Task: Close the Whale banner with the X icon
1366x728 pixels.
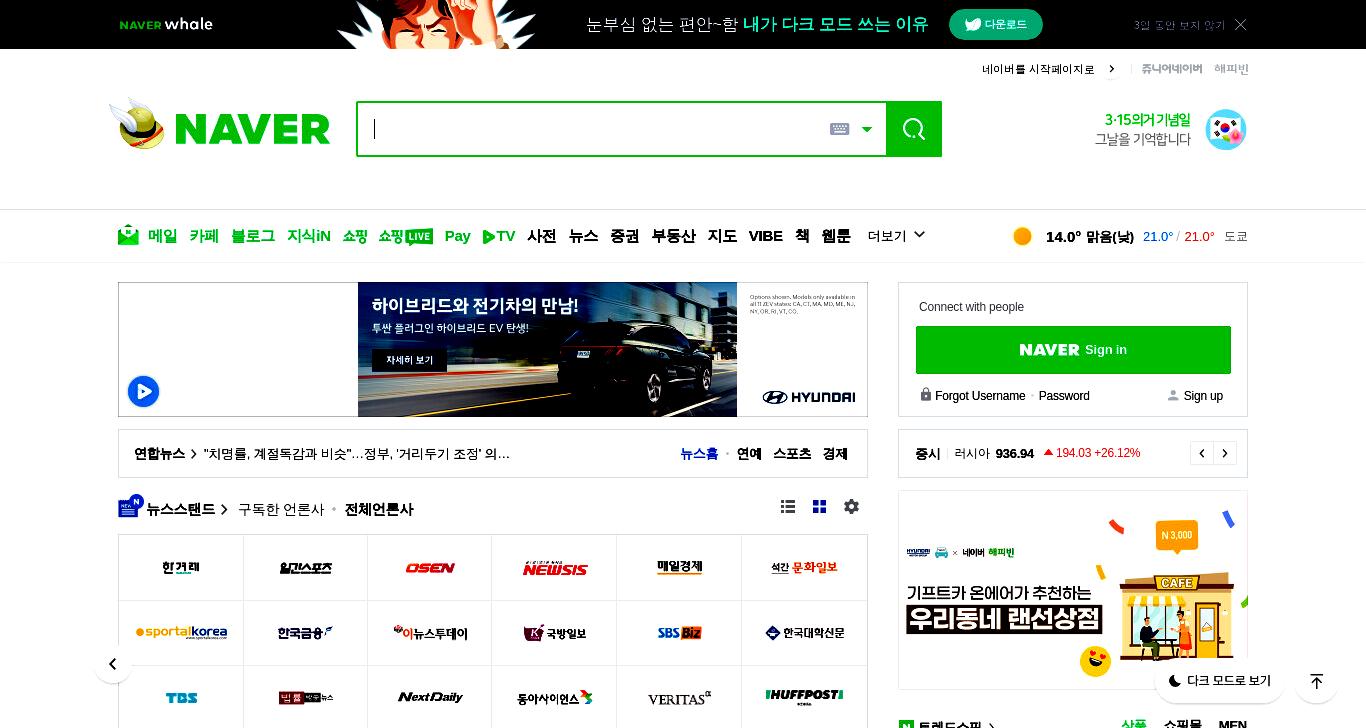Action: pos(1240,24)
